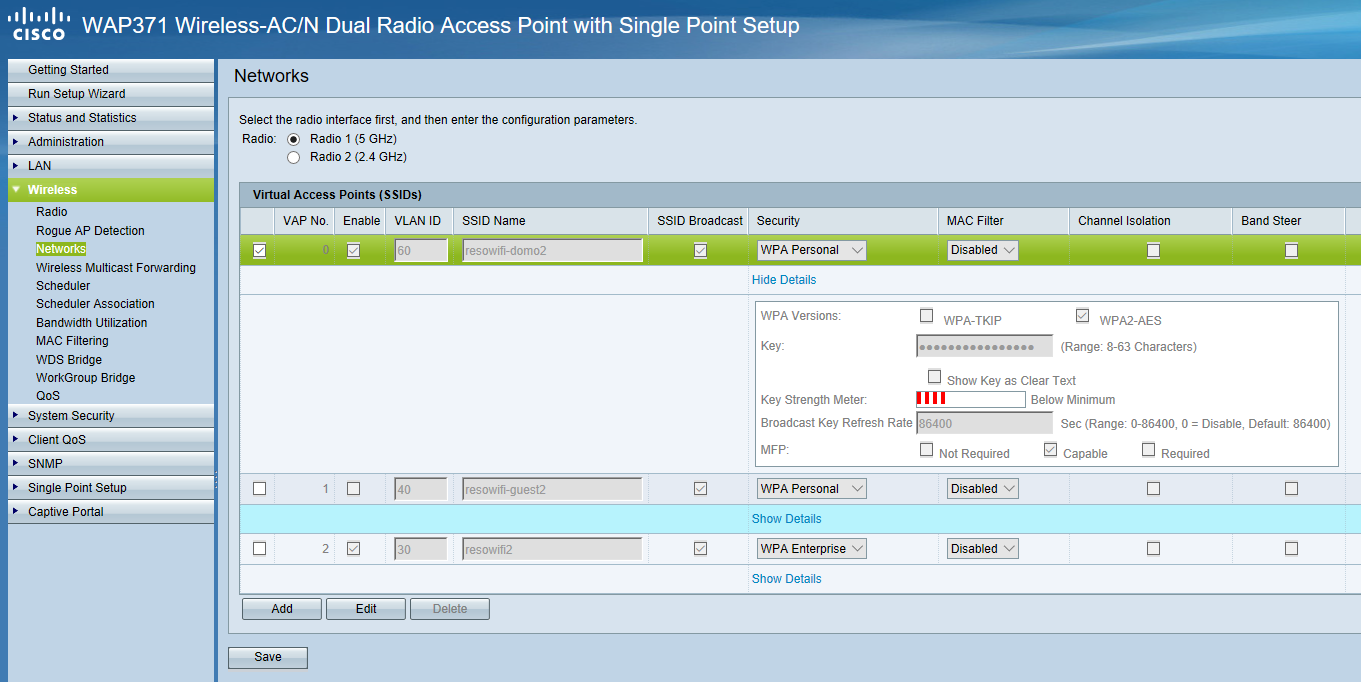This screenshot has width=1361, height=682.
Task: Go to Rogue AP Detection
Action: coord(90,231)
